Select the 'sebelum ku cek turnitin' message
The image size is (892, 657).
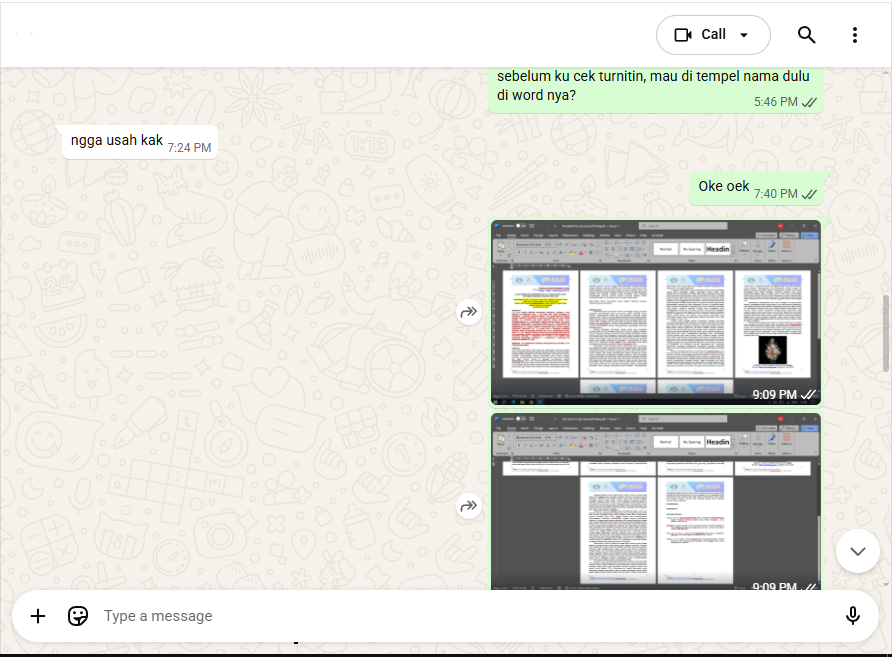click(655, 89)
